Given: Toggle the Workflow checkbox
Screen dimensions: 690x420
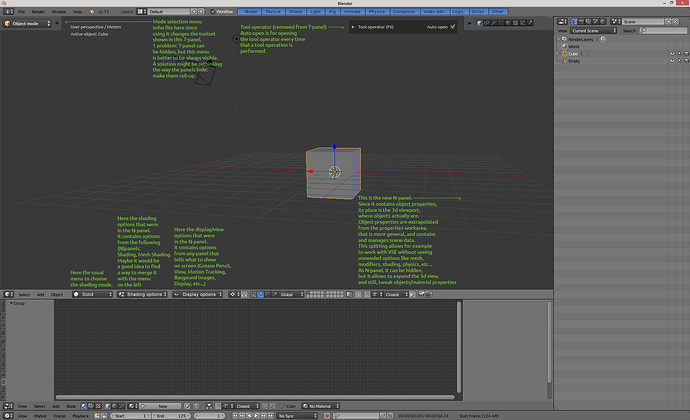Looking at the screenshot, I should coord(213,11).
